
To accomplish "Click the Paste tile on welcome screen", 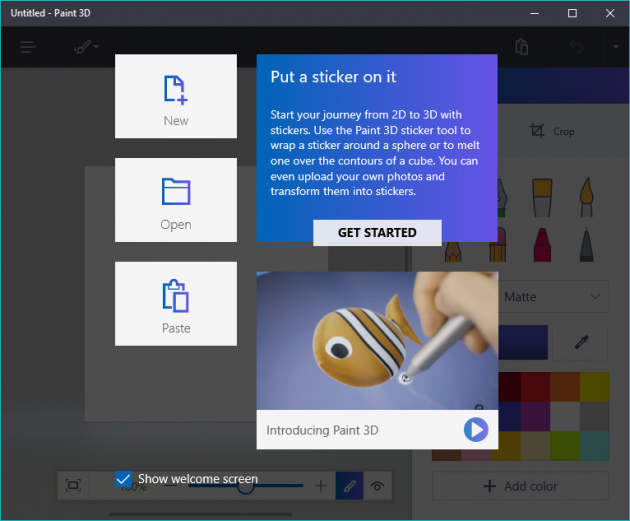I will pos(176,304).
